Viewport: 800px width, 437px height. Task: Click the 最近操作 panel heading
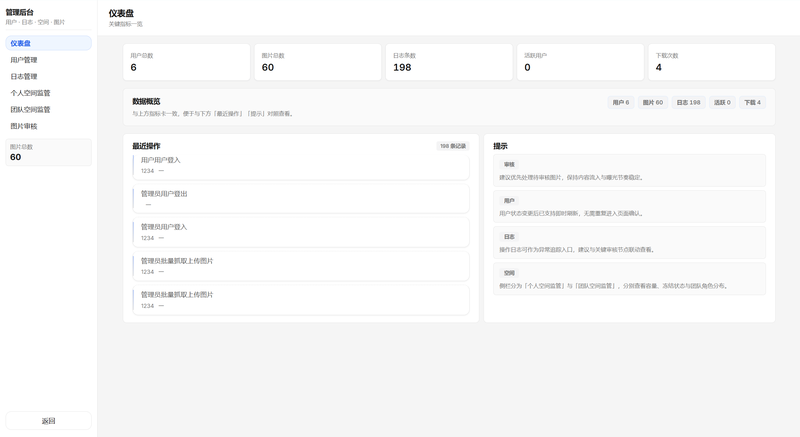(146, 146)
